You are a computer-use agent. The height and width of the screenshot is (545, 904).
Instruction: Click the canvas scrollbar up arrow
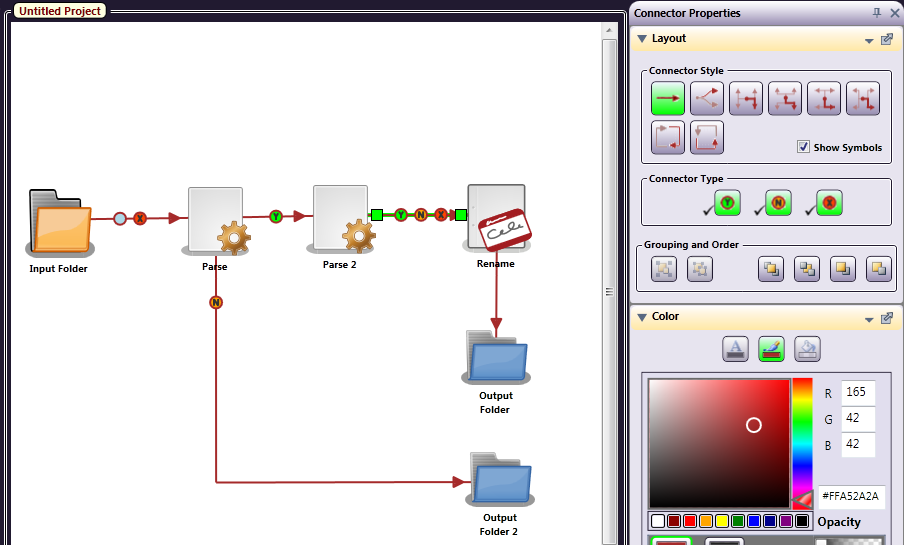609,30
